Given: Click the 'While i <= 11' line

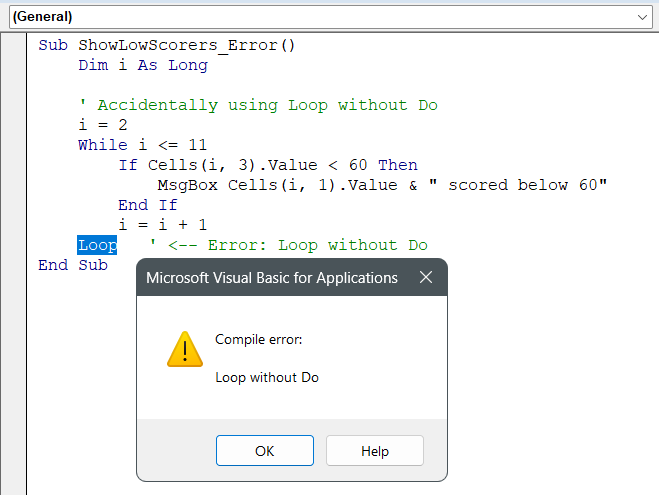Looking at the screenshot, I should pos(142,145).
